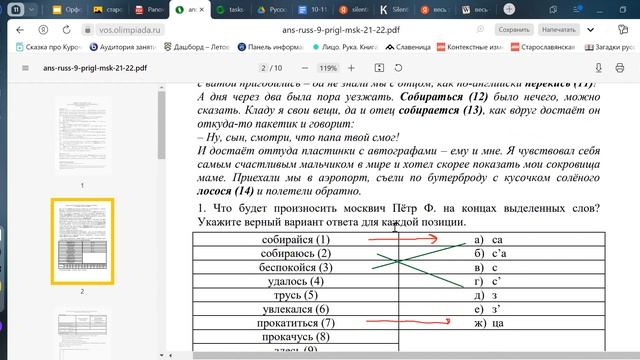Go back with the browser back arrow
640x360 pixels.
[20, 30]
